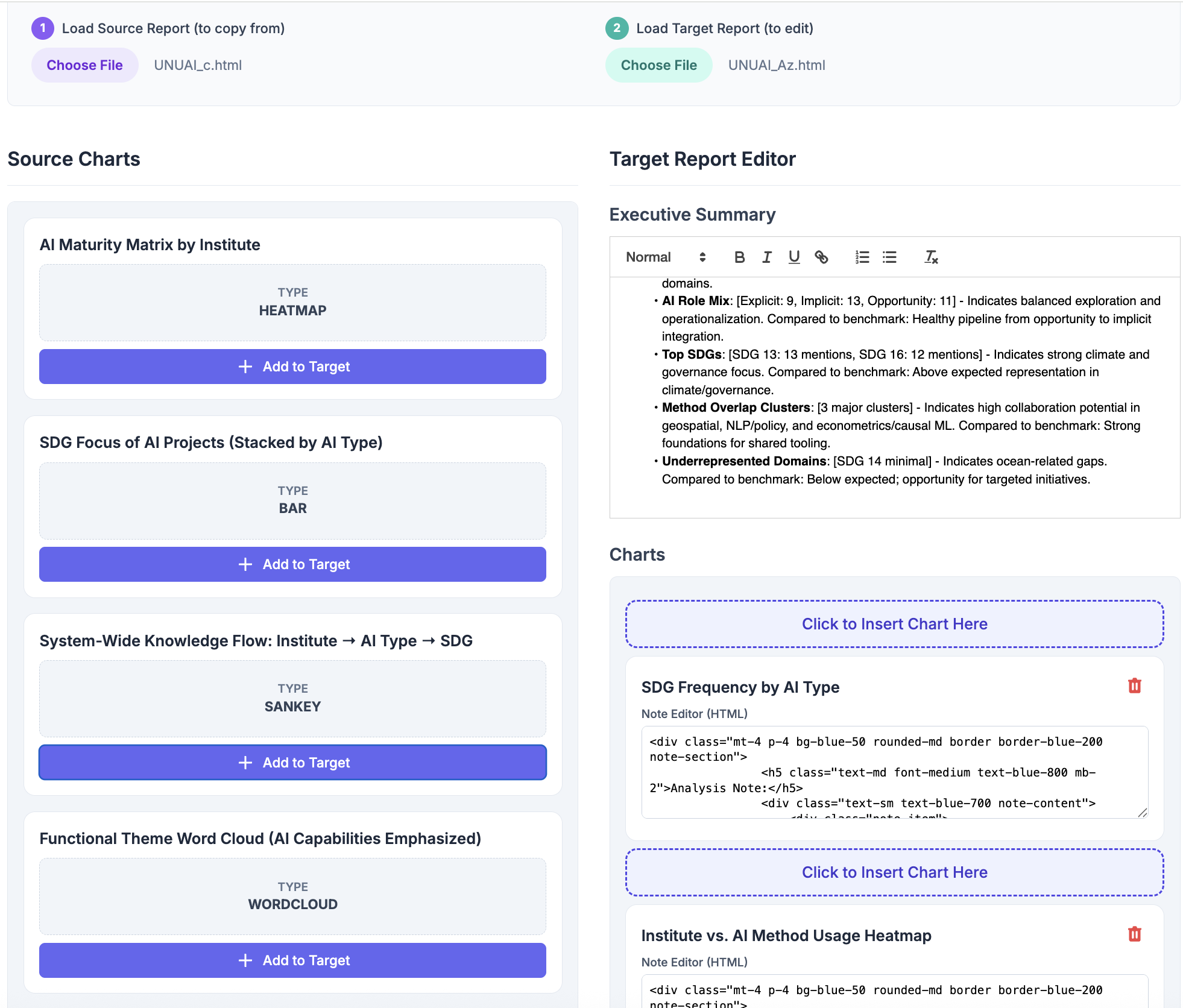Screen dimensions: 1183x1008
Task: Click the first Click to Insert Chart Here zone
Action: (x=894, y=624)
